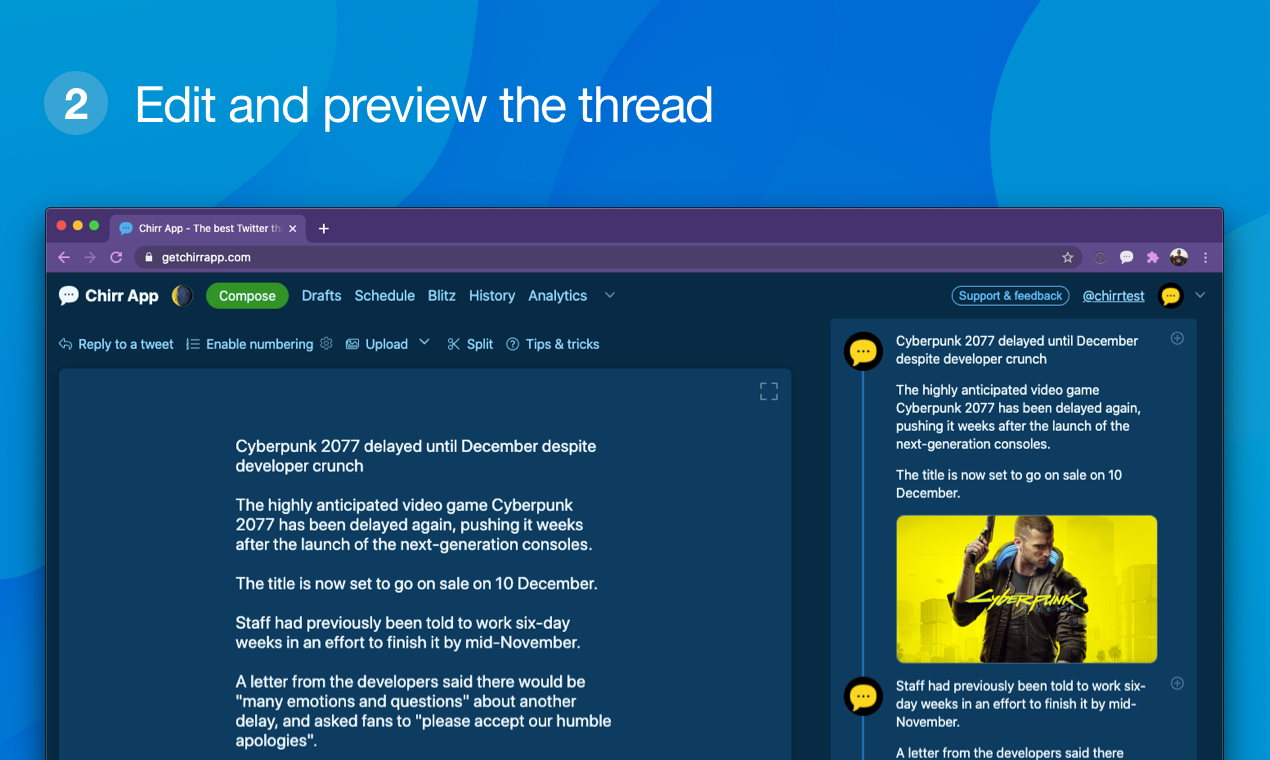The image size is (1270, 760).
Task: Switch to the Blitz section
Action: pyautogui.click(x=442, y=296)
